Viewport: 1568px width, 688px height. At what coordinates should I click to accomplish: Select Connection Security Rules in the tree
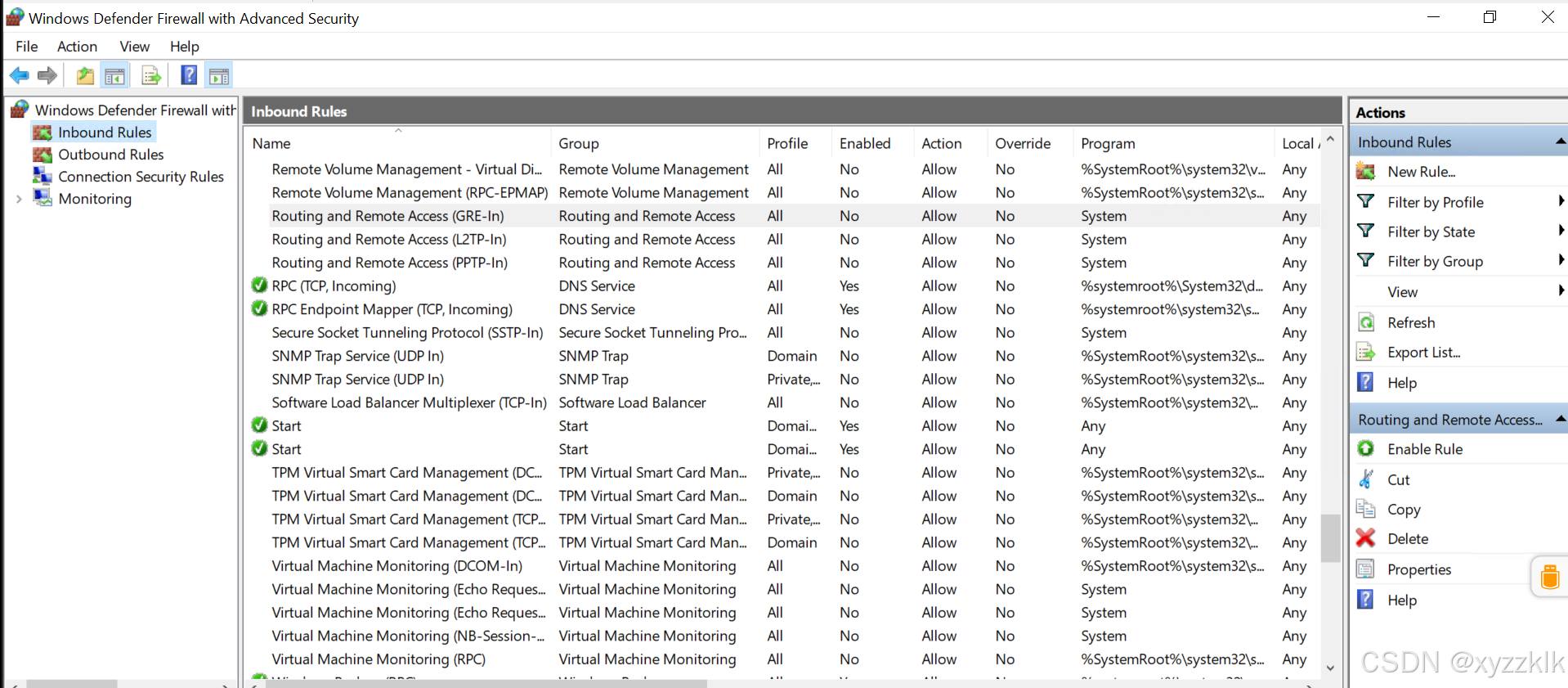[141, 177]
